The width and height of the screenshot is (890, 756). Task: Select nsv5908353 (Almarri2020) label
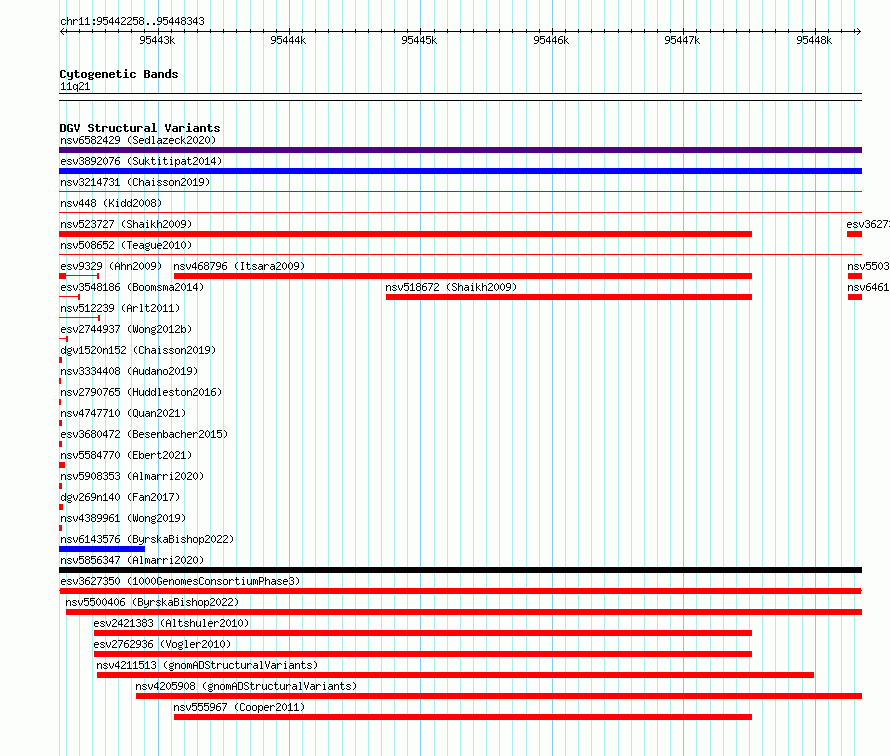(132, 476)
